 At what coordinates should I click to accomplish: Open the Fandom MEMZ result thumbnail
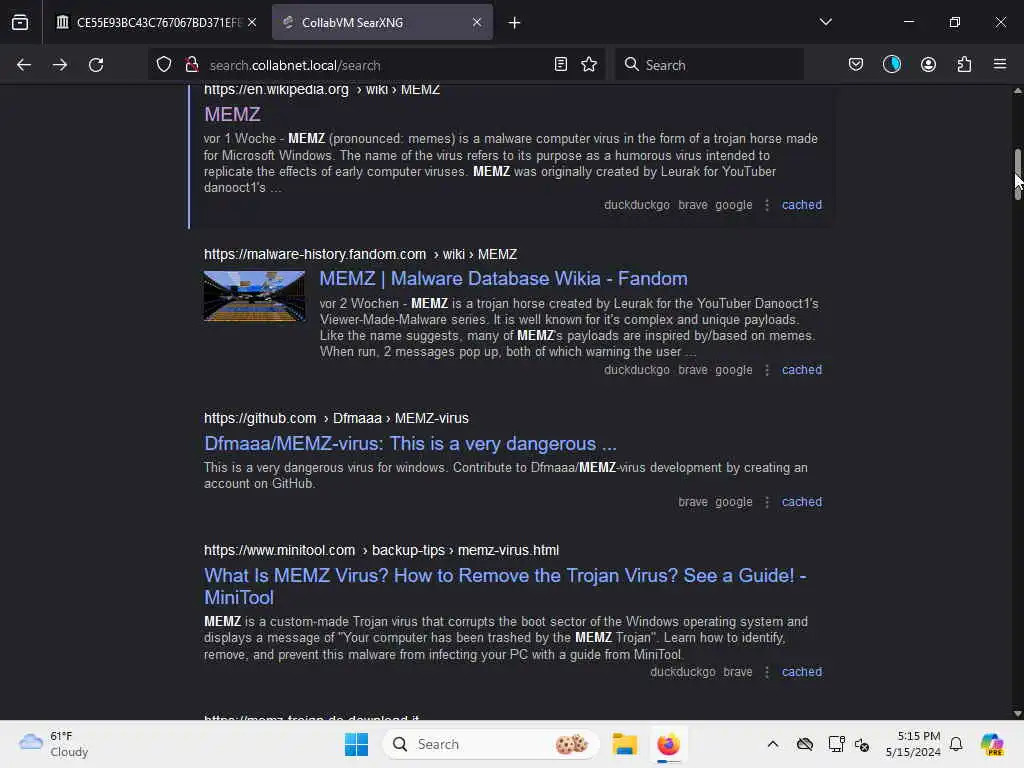pos(254,296)
